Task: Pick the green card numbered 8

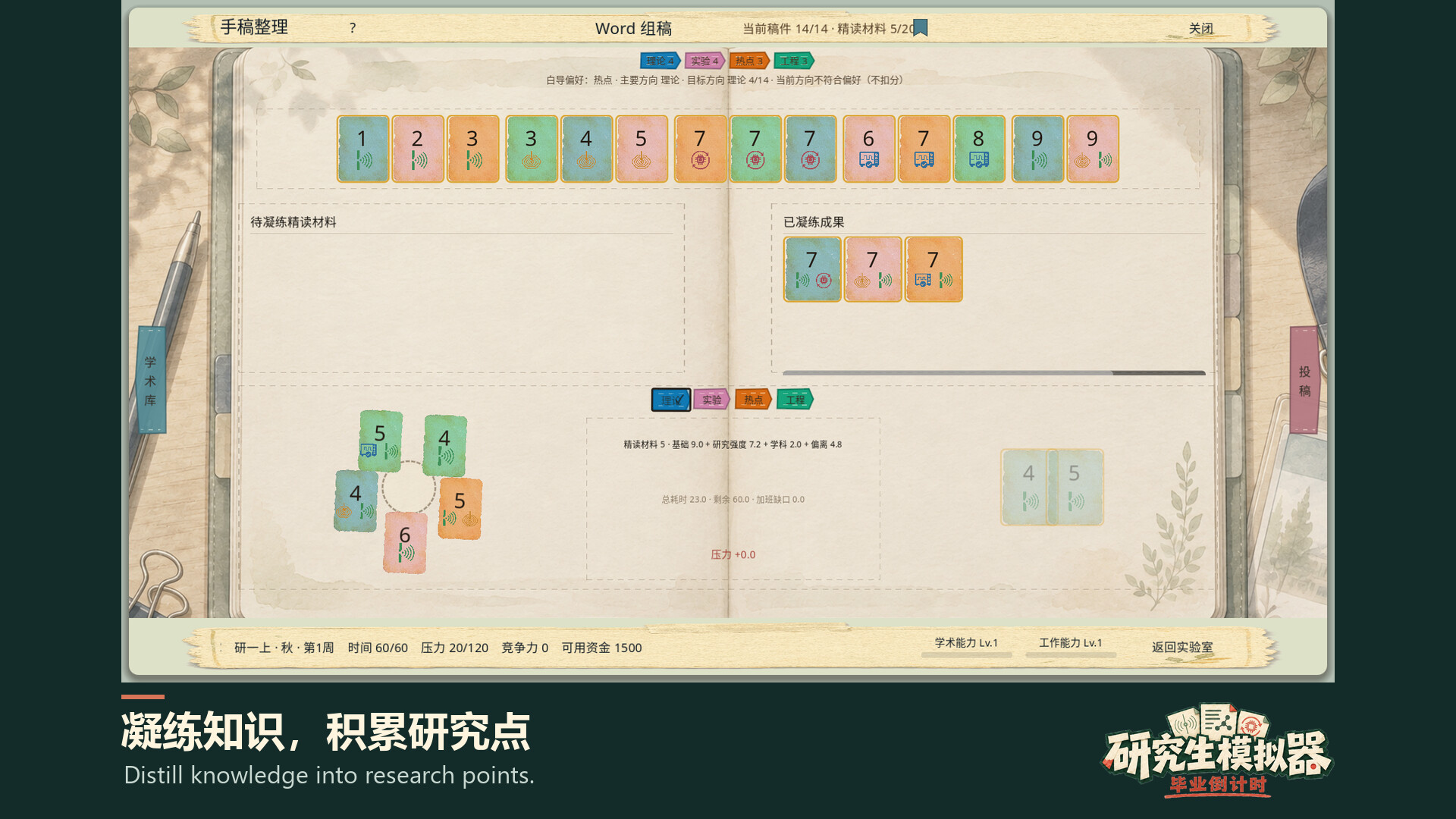Action: (979, 149)
